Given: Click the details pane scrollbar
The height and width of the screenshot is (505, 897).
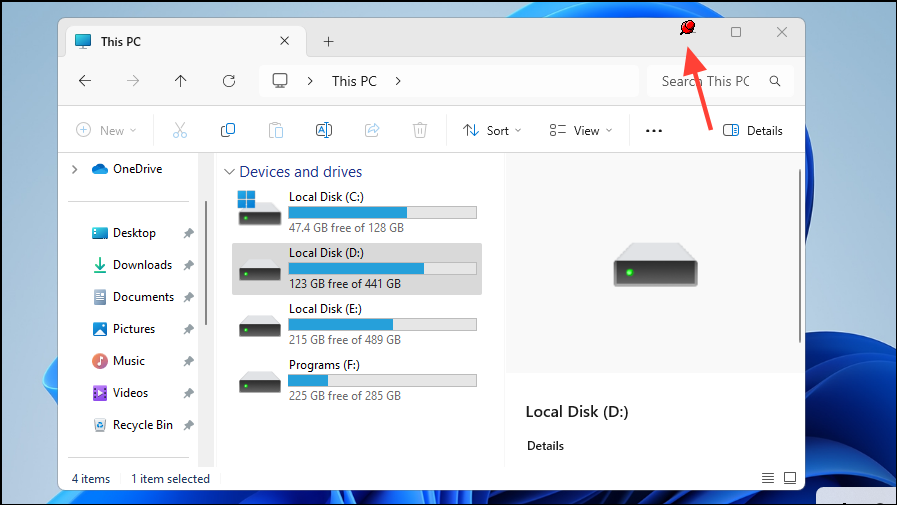Looking at the screenshot, I should tap(800, 256).
